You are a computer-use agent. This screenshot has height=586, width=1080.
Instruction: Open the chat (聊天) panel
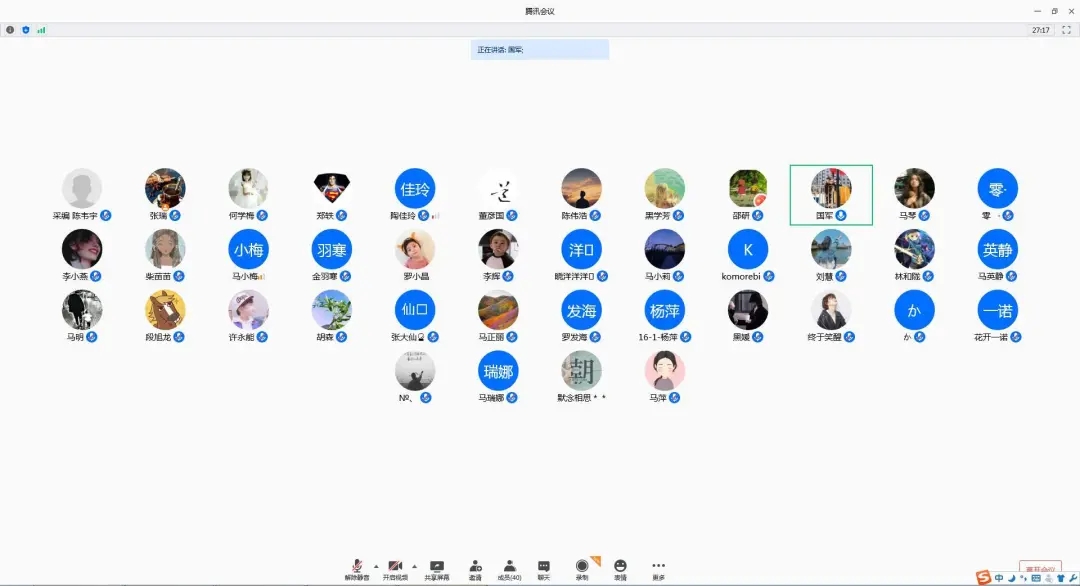pyautogui.click(x=544, y=567)
